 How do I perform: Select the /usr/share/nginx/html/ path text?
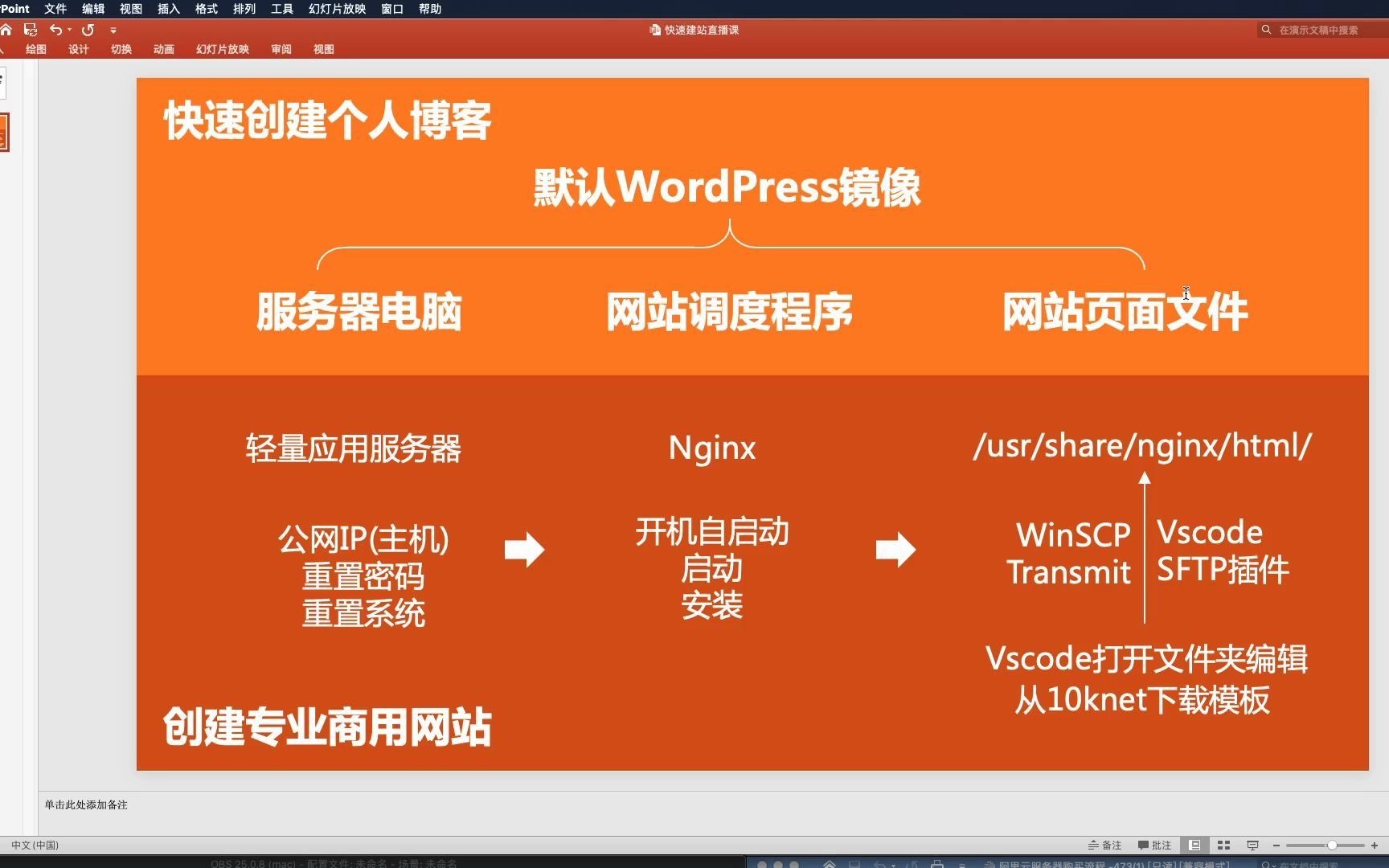click(1142, 446)
